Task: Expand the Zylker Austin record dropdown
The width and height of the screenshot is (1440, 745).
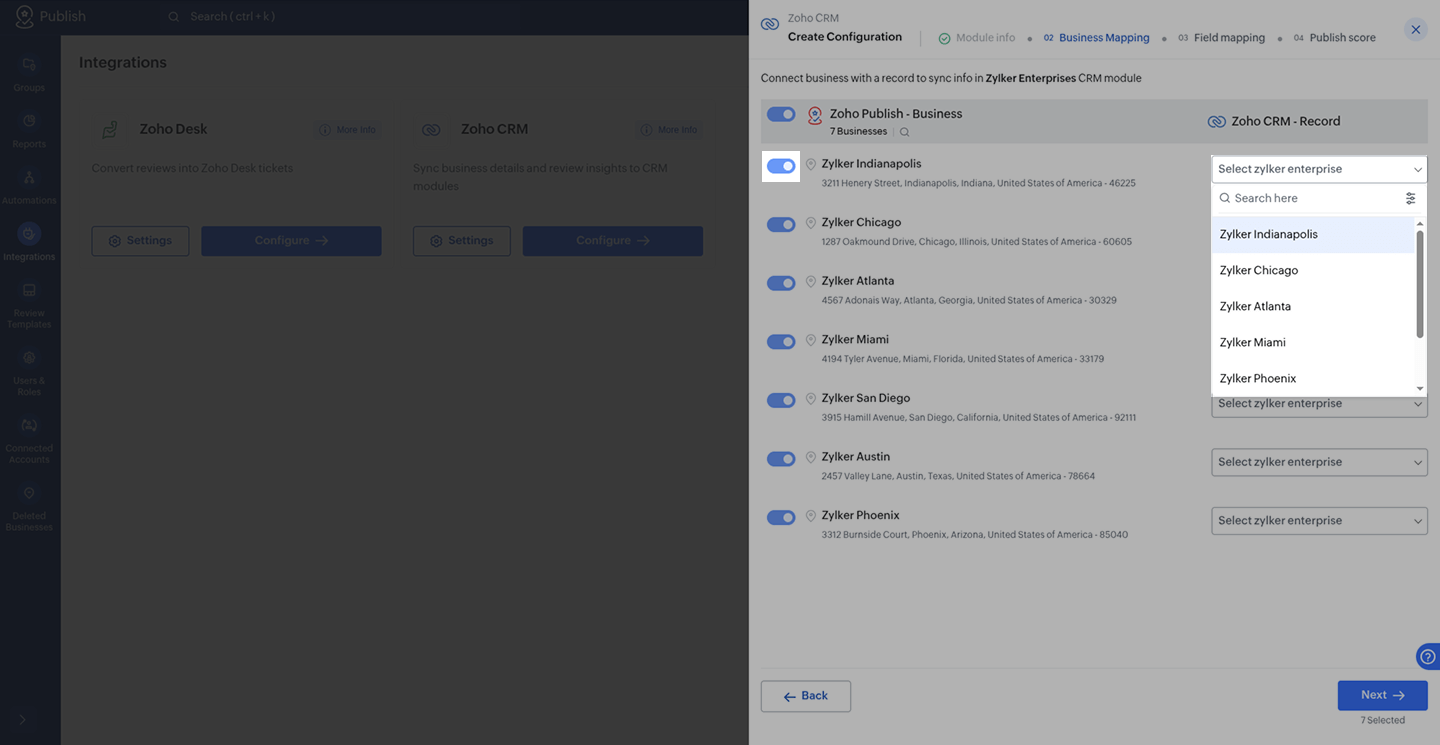Action: (x=1319, y=462)
